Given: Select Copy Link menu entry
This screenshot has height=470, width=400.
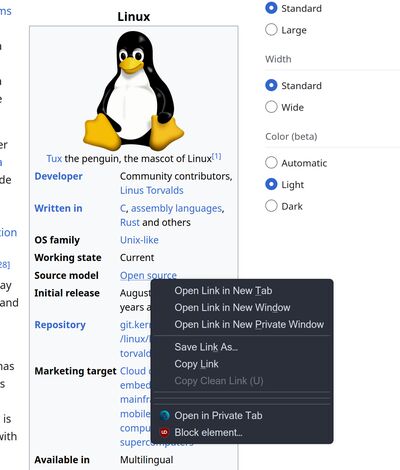Looking at the screenshot, I should (242, 364).
